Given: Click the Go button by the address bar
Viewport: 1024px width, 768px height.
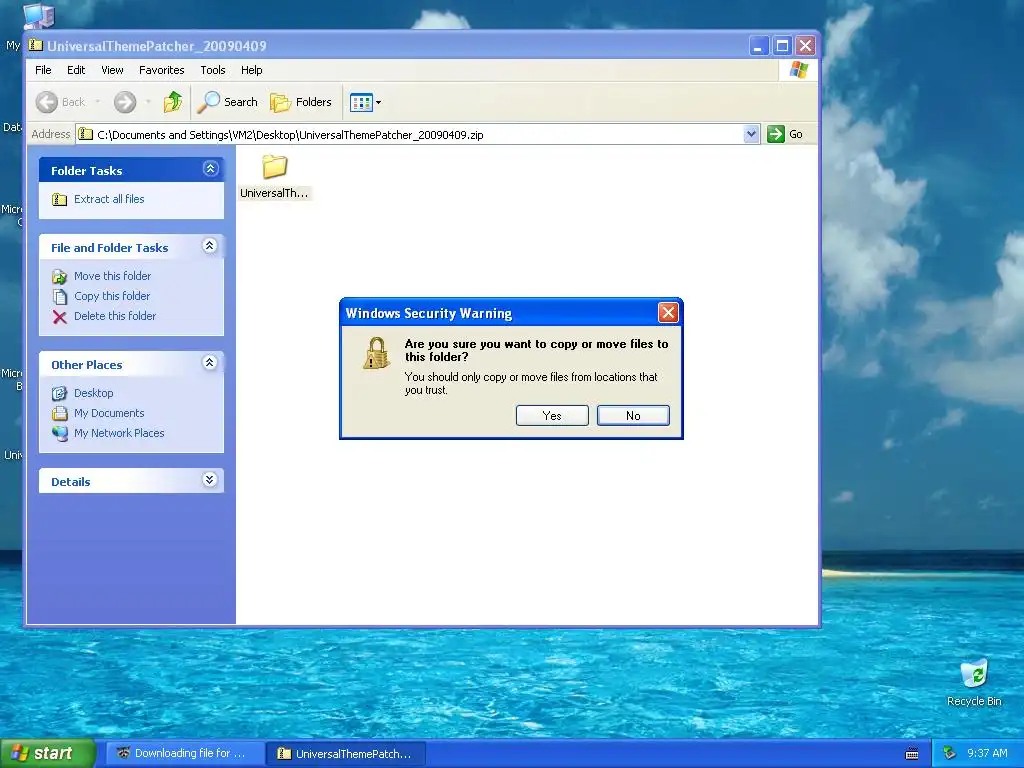Looking at the screenshot, I should pos(785,134).
